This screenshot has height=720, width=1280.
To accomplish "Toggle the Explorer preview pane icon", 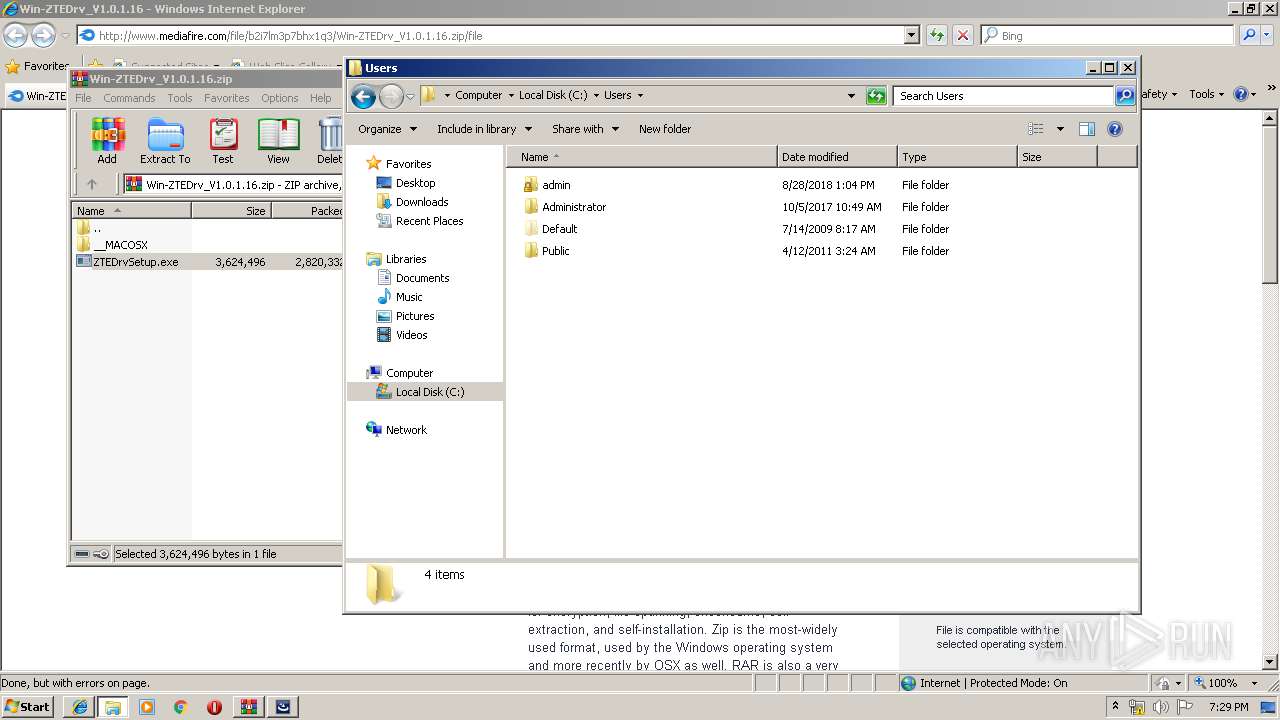I will coord(1087,129).
